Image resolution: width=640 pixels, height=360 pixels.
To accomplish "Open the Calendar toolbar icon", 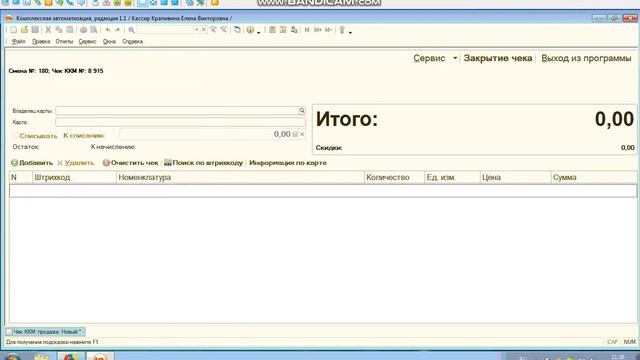I will 283,30.
